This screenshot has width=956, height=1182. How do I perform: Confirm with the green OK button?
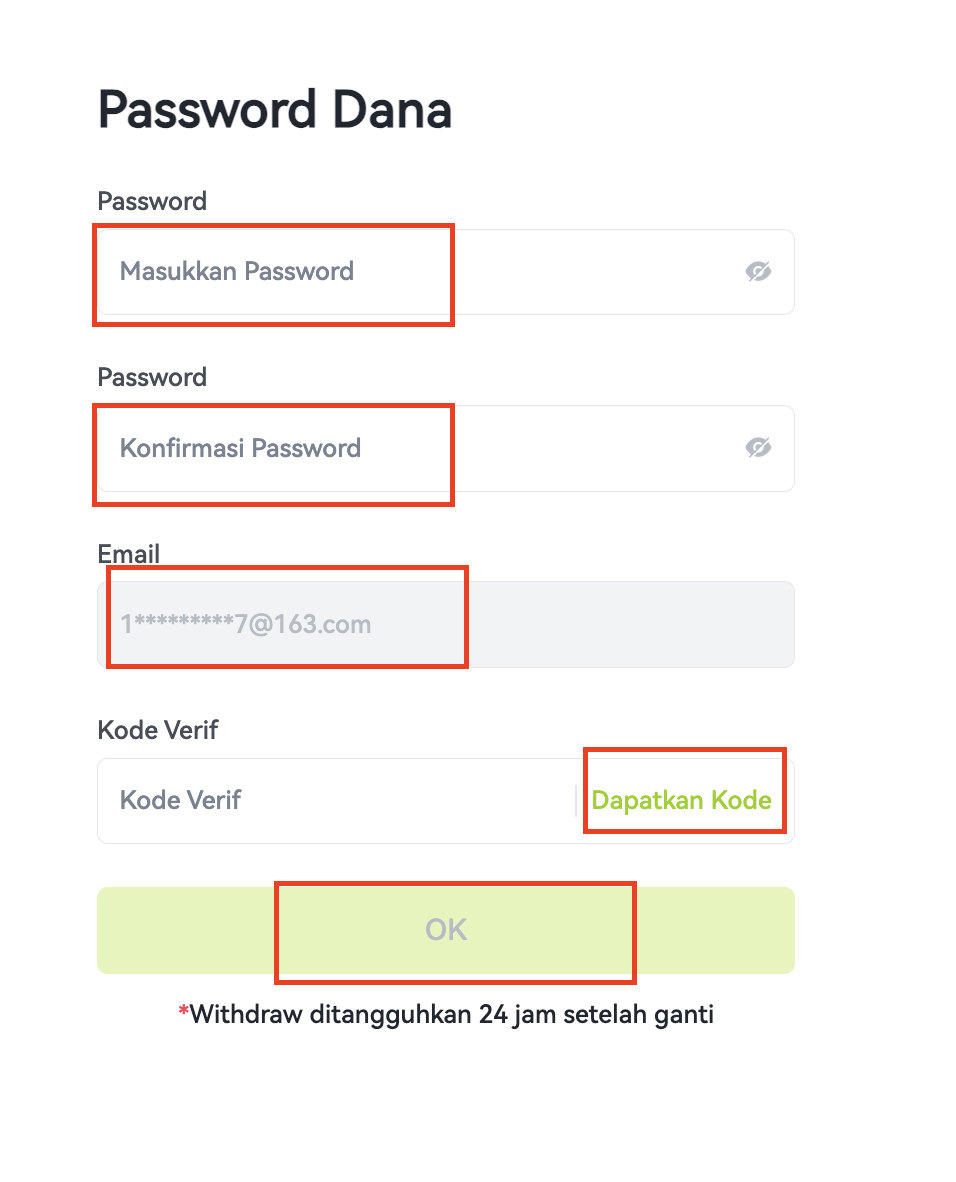(446, 930)
